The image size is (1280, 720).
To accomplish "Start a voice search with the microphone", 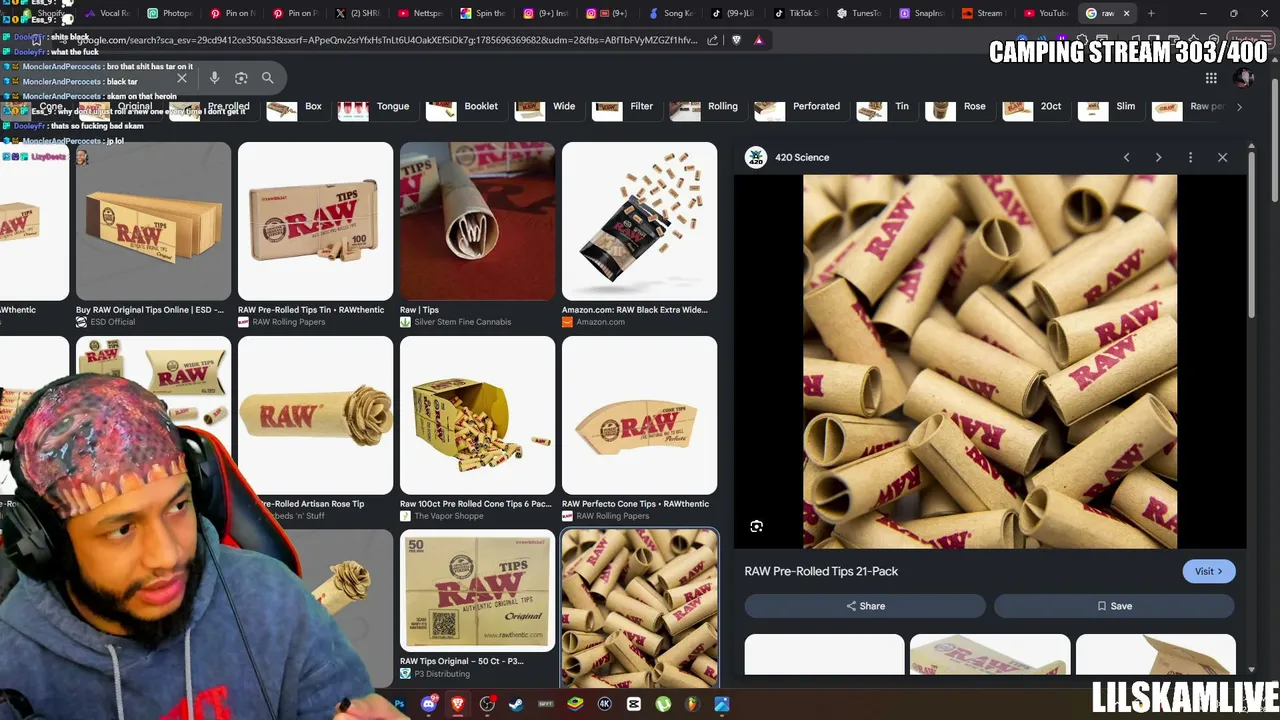I will point(214,78).
